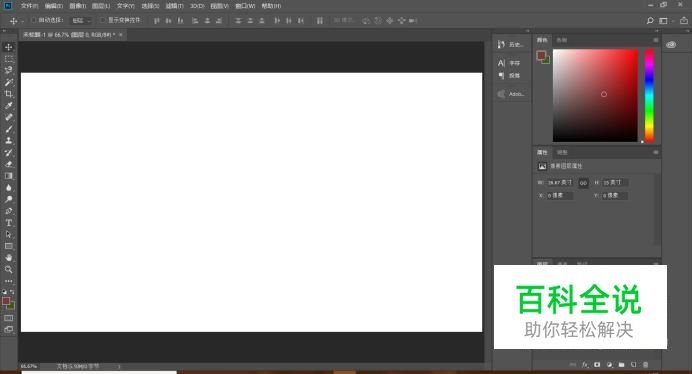Select the Magic Wand tool
Image resolution: width=692 pixels, height=374 pixels.
(8, 82)
